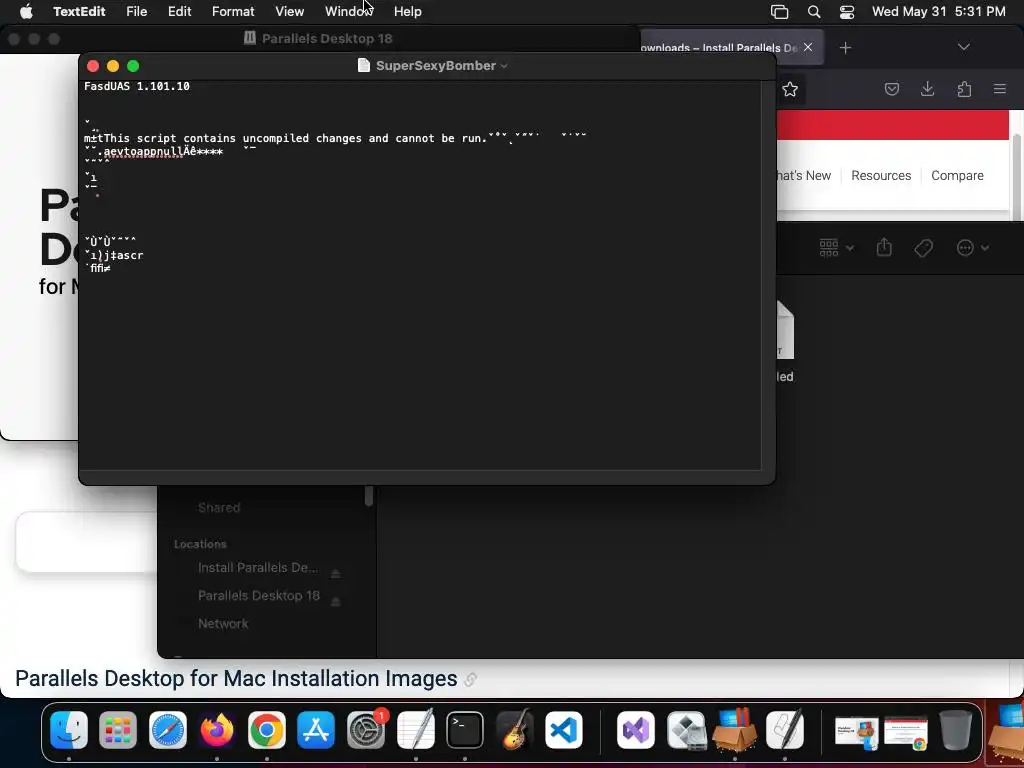
Task: Open Firefox from the Dock
Action: coord(217,730)
